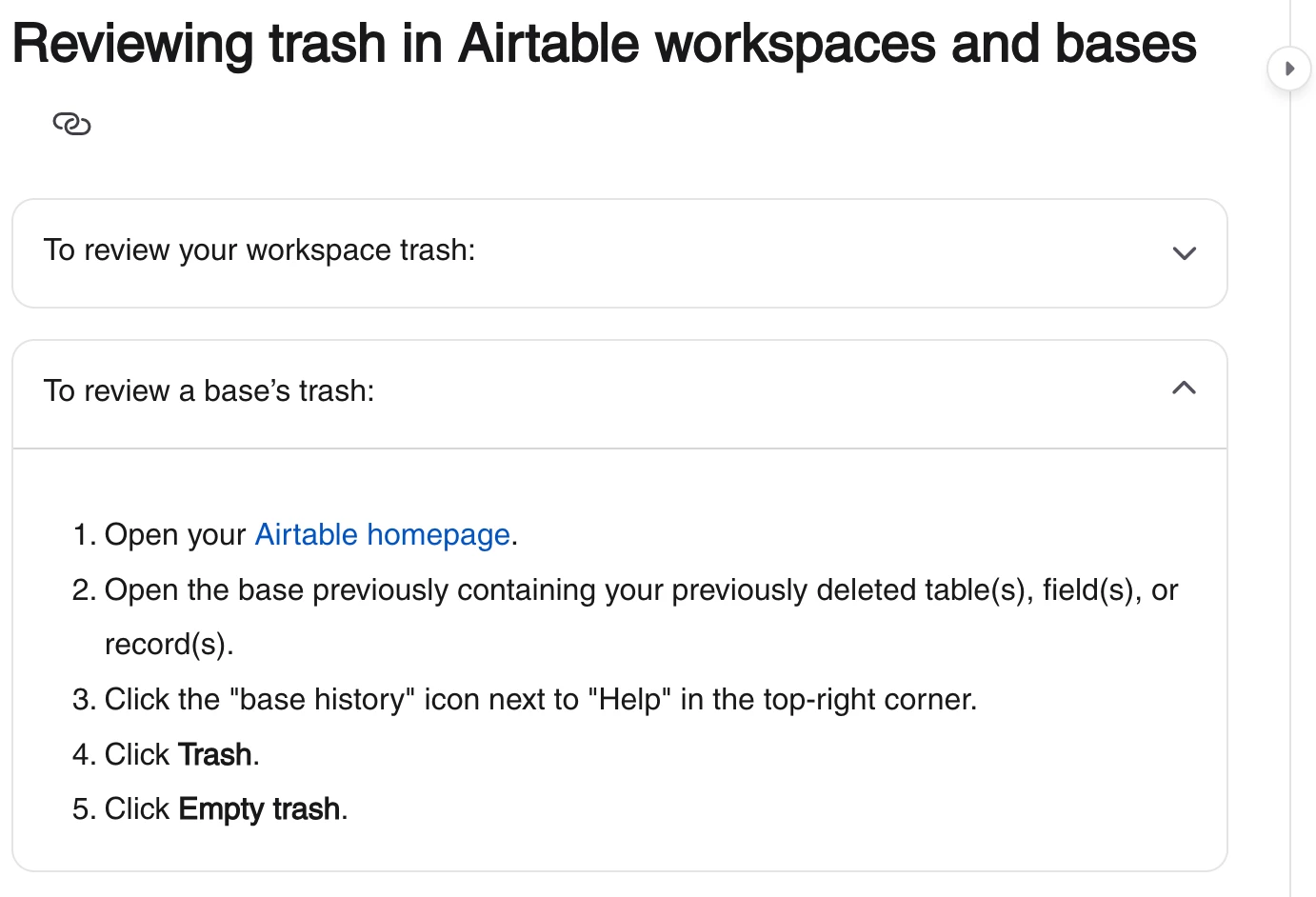This screenshot has height=897, width=1316.
Task: Click the "Reviewing trash in Airtable" page heading
Action: point(604,44)
